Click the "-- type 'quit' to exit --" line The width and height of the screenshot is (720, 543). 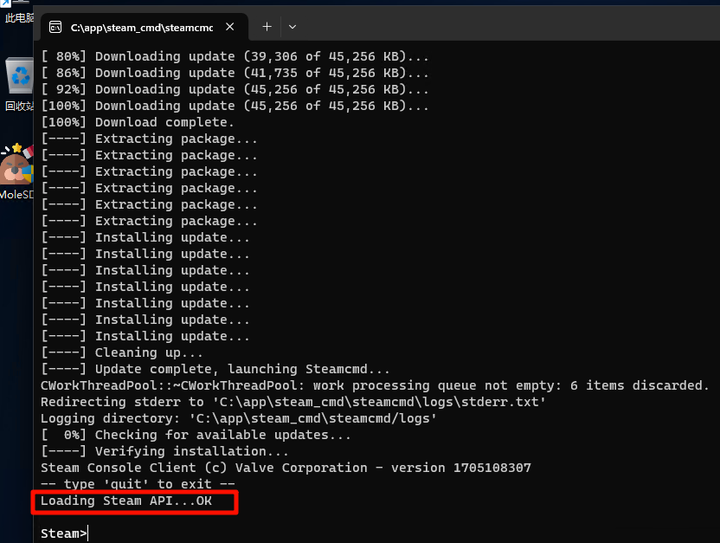[138, 484]
